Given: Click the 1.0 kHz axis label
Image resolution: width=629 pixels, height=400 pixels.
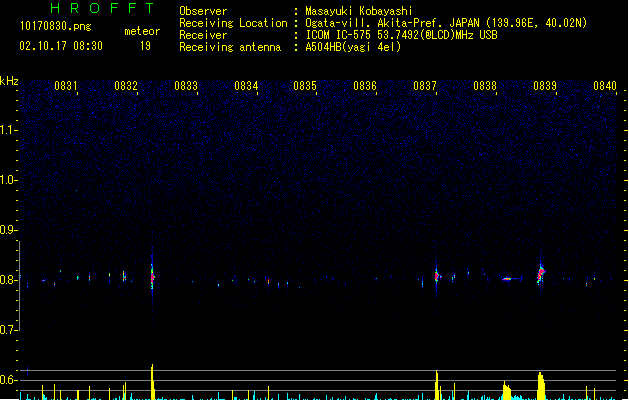Looking at the screenshot, I should point(8,180).
